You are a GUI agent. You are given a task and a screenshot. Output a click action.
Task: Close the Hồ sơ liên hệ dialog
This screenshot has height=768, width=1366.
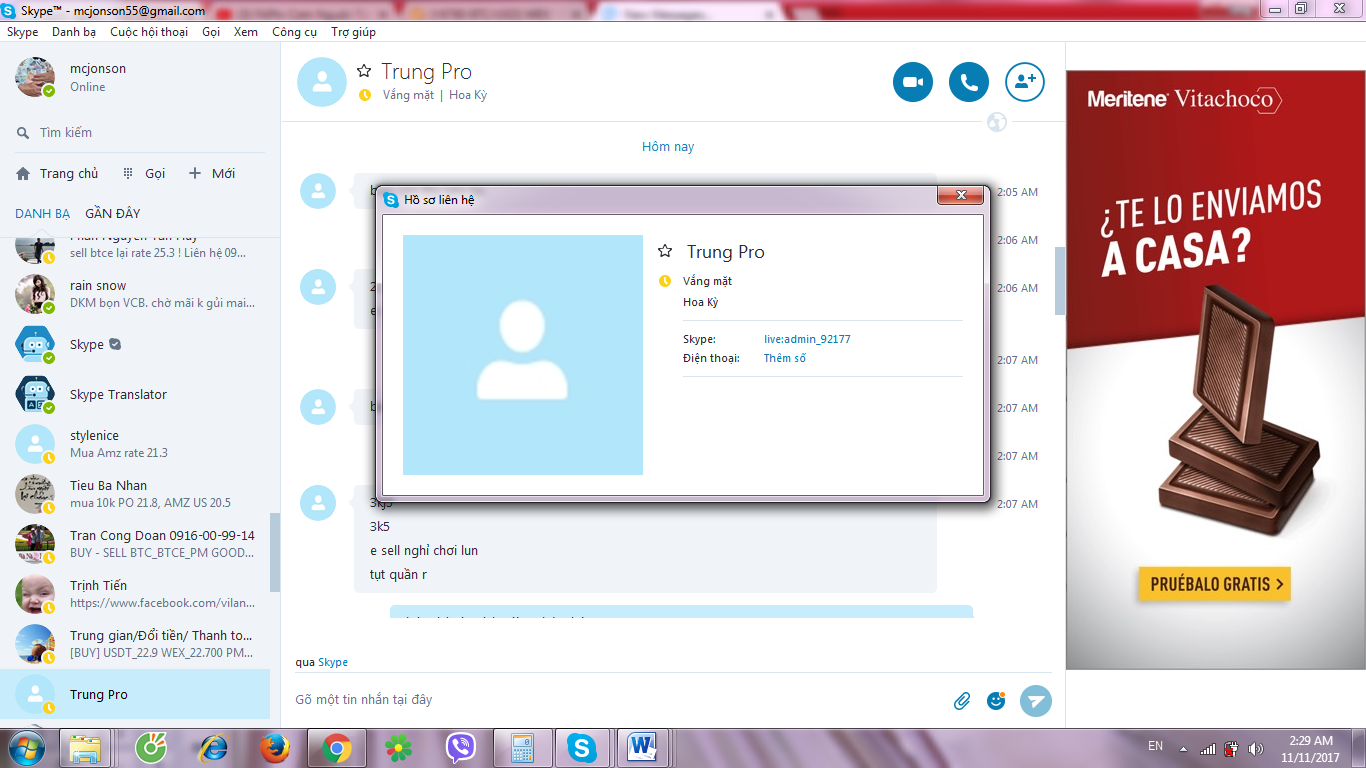[x=961, y=195]
